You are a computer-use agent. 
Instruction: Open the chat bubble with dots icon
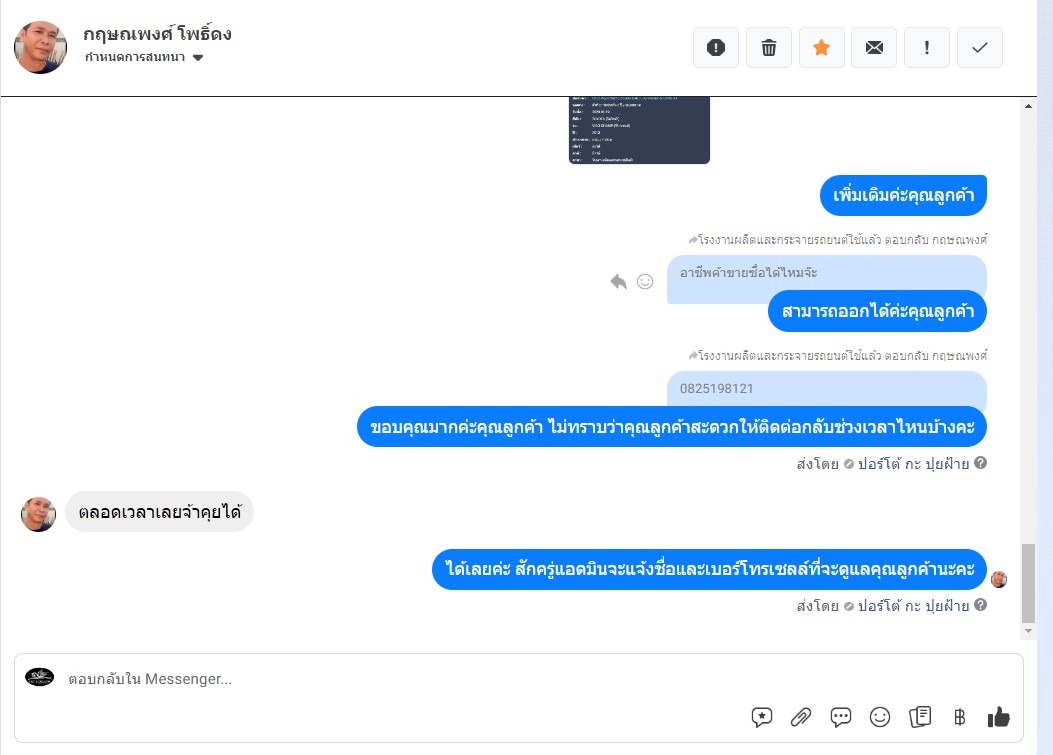click(x=841, y=717)
